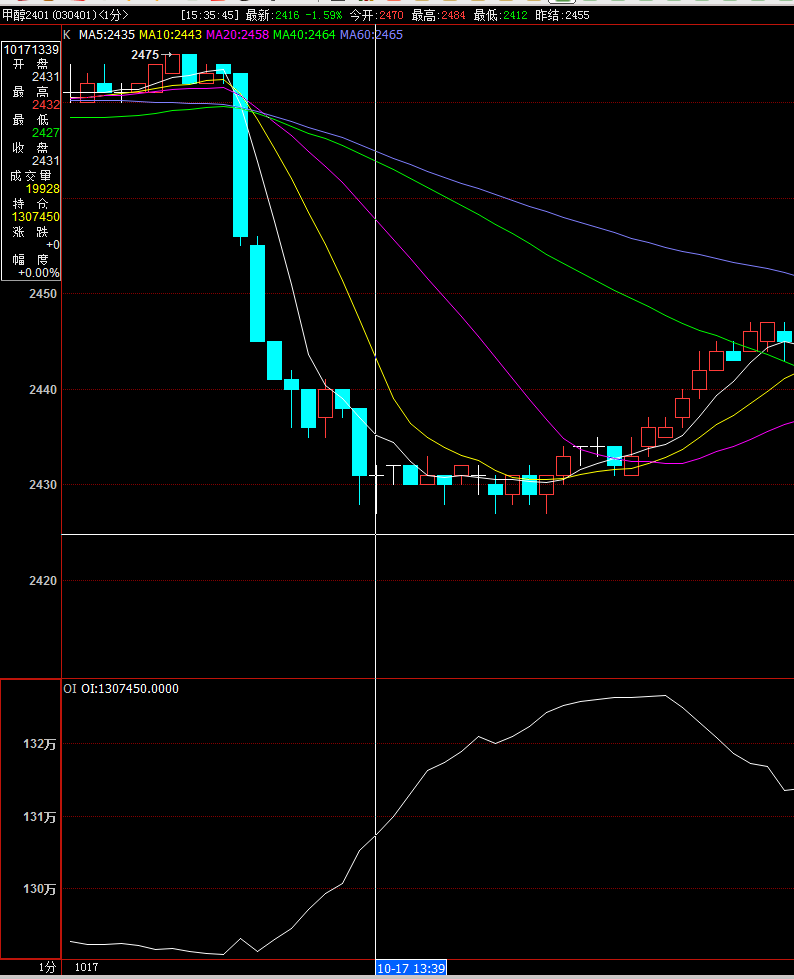Click the red 2432 high value in info box
Viewport: 794px width, 979px height.
(x=46, y=105)
